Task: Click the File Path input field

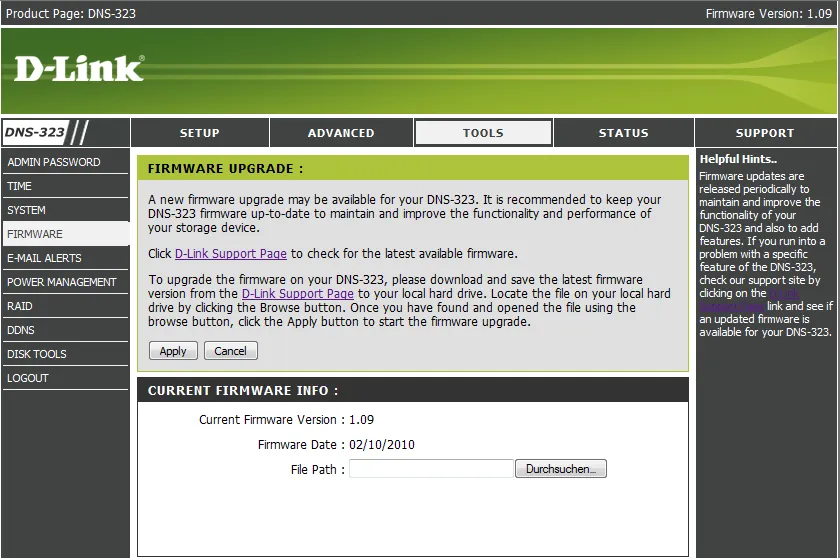Action: [431, 469]
